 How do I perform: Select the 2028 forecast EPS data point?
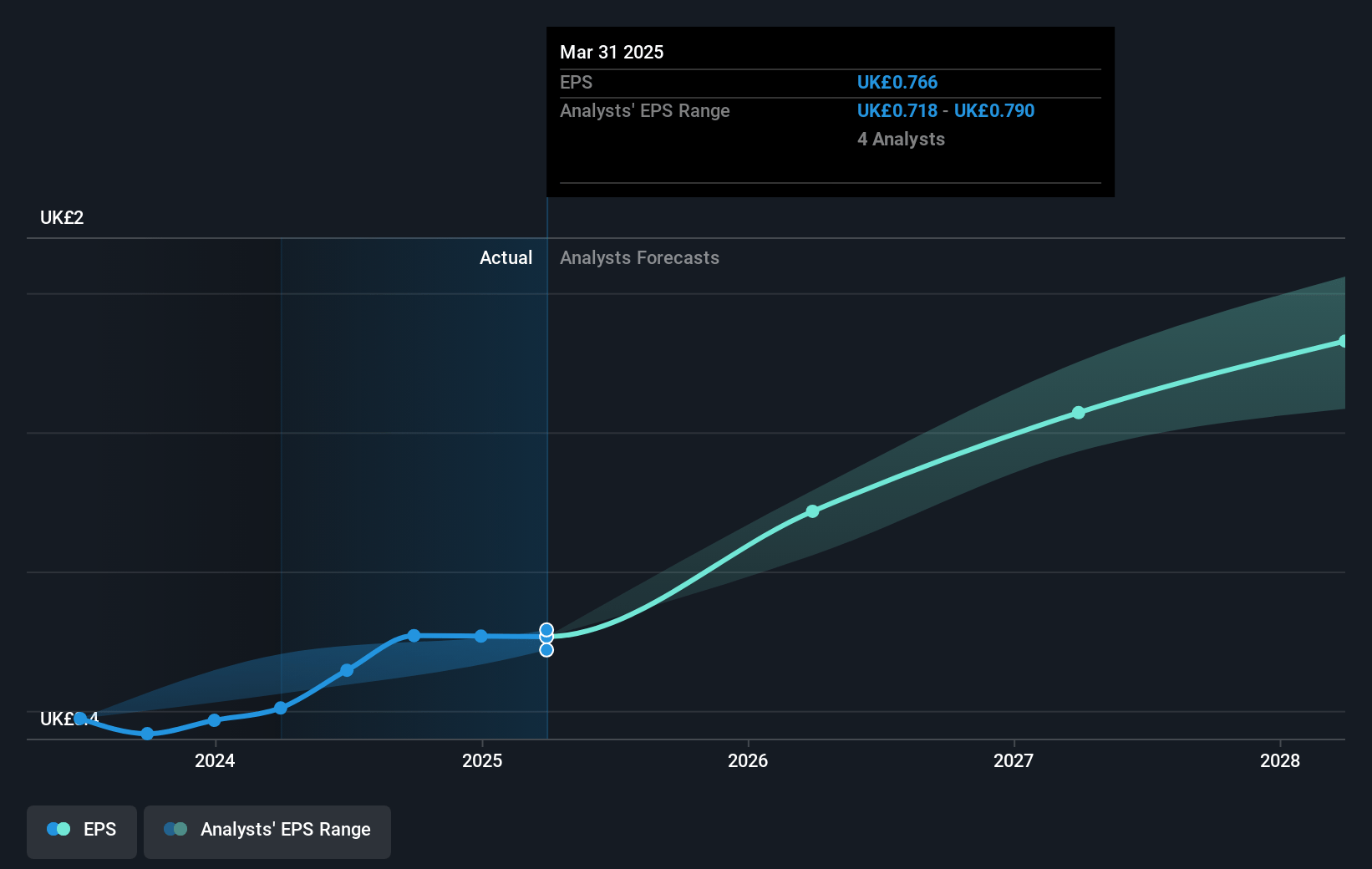[x=1344, y=341]
